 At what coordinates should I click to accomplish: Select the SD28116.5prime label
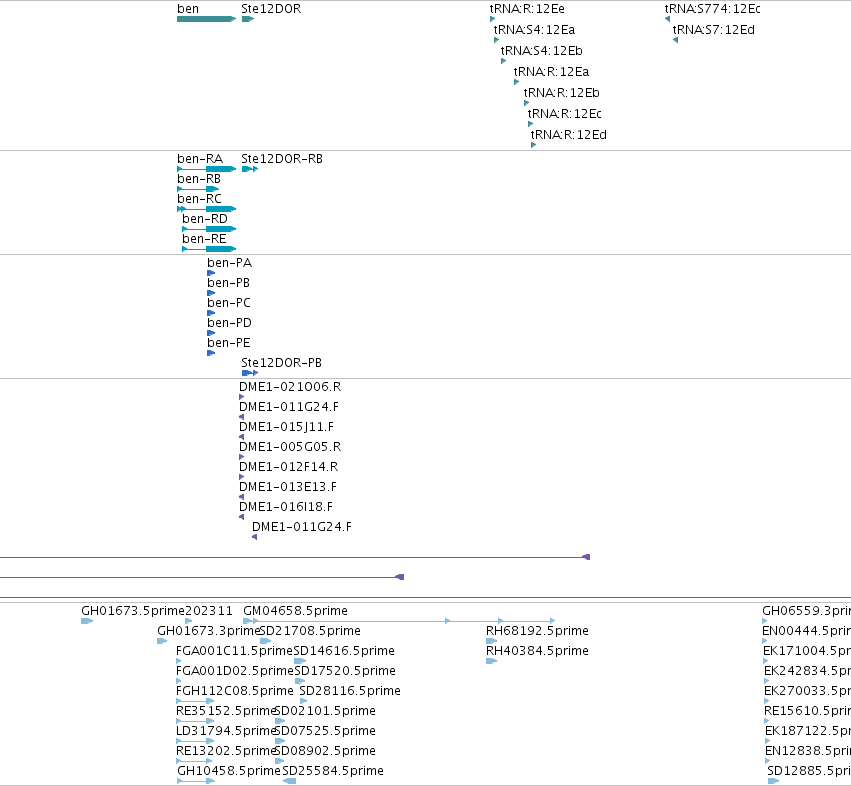click(x=350, y=692)
